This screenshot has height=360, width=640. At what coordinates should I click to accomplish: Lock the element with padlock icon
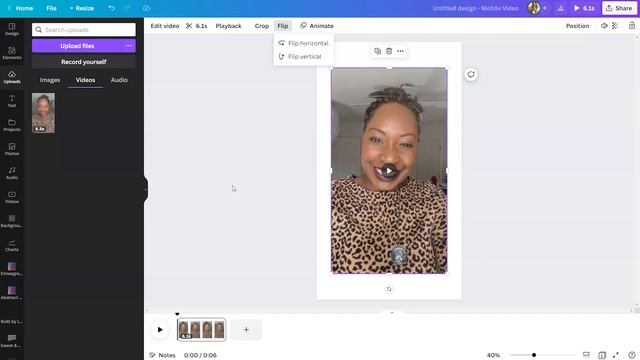tap(632, 26)
